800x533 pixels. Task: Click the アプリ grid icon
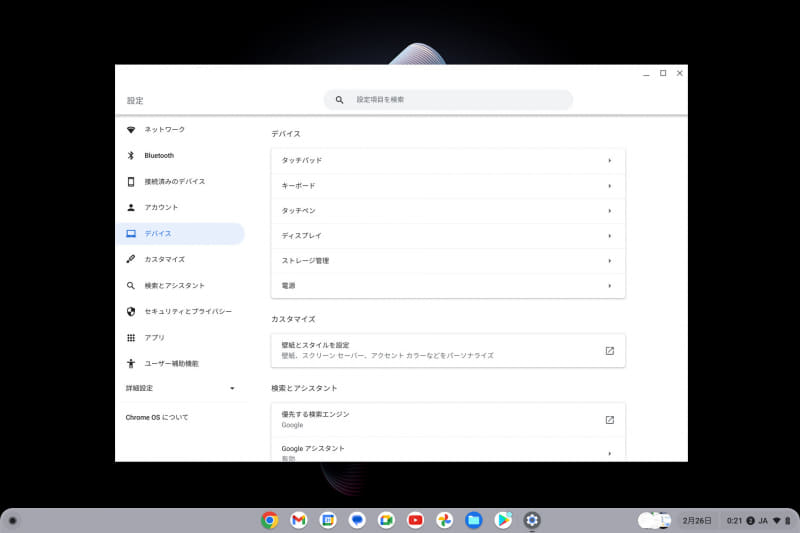pyautogui.click(x=131, y=338)
